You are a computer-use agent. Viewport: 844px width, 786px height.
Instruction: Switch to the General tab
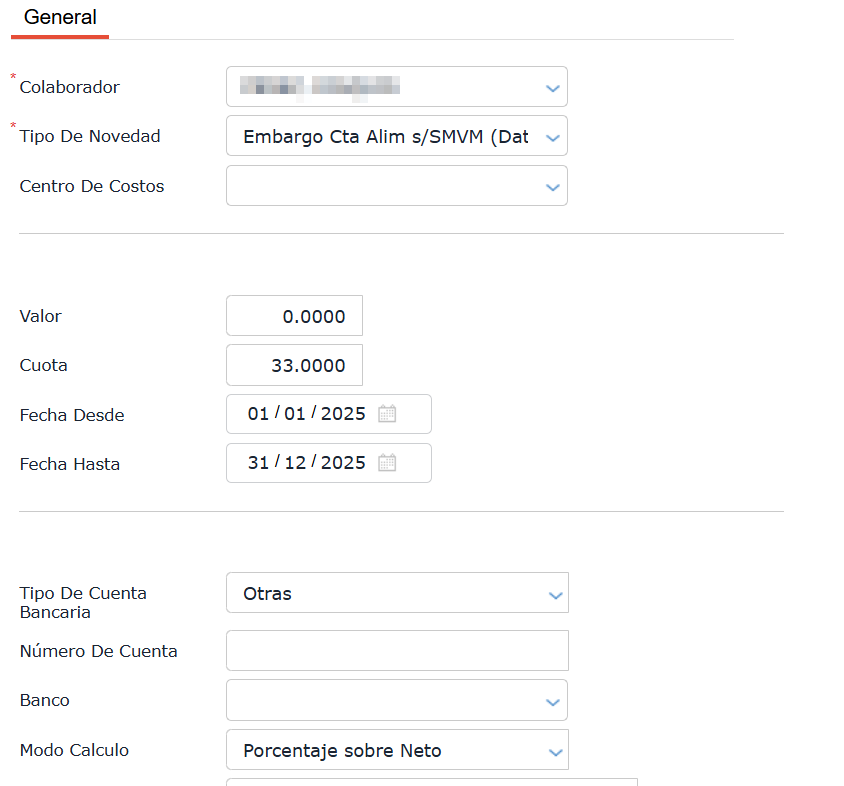(x=60, y=18)
